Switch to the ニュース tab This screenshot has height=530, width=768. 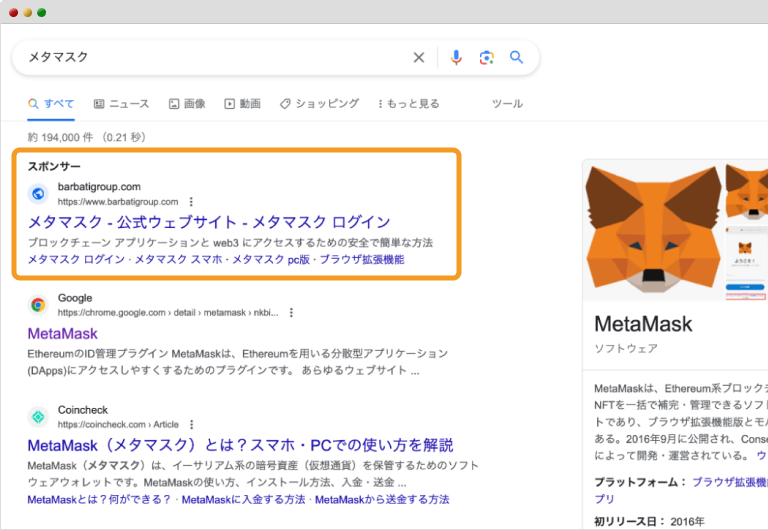pyautogui.click(x=121, y=104)
